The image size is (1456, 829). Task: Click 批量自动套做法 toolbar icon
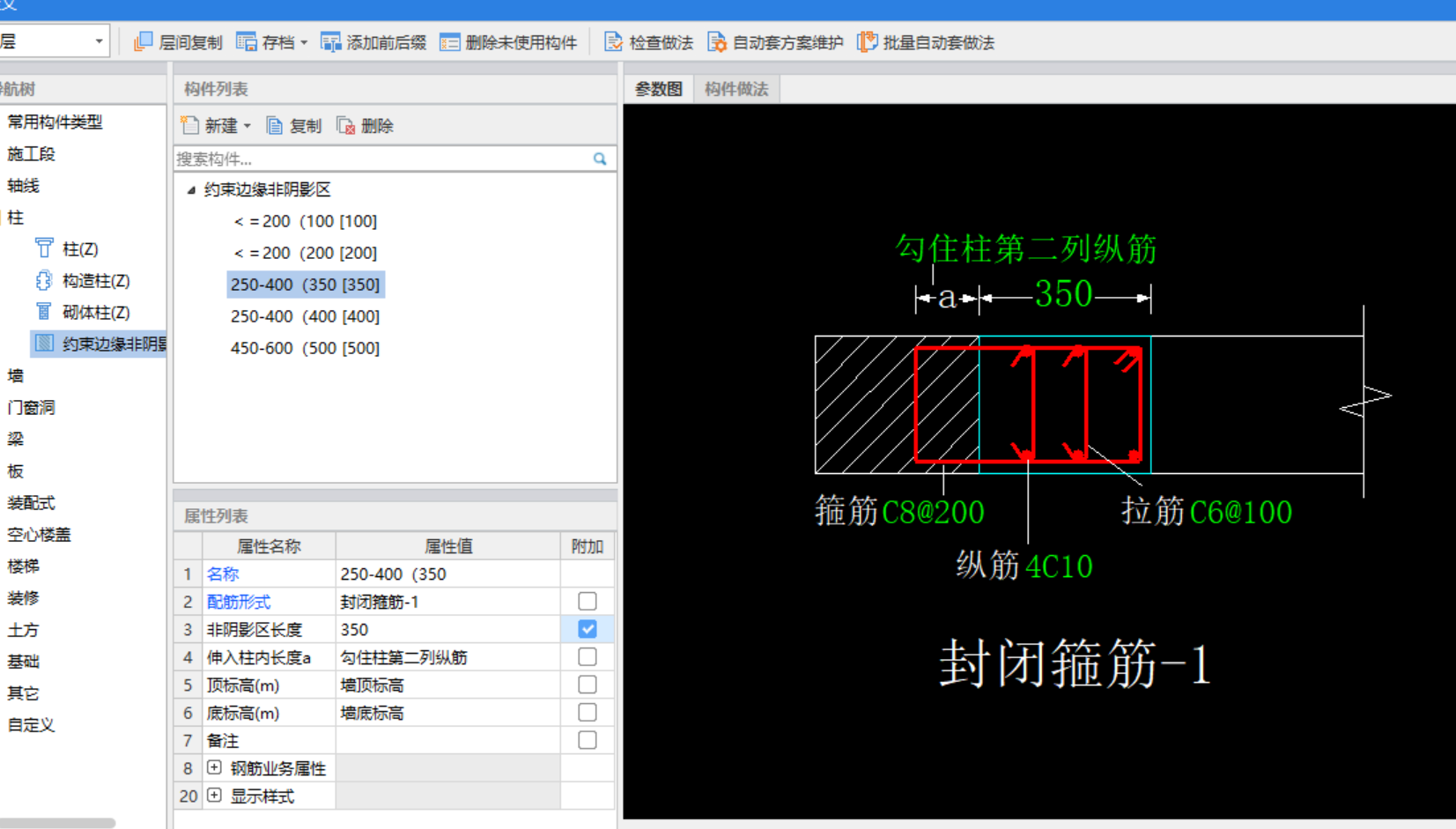[x=868, y=42]
